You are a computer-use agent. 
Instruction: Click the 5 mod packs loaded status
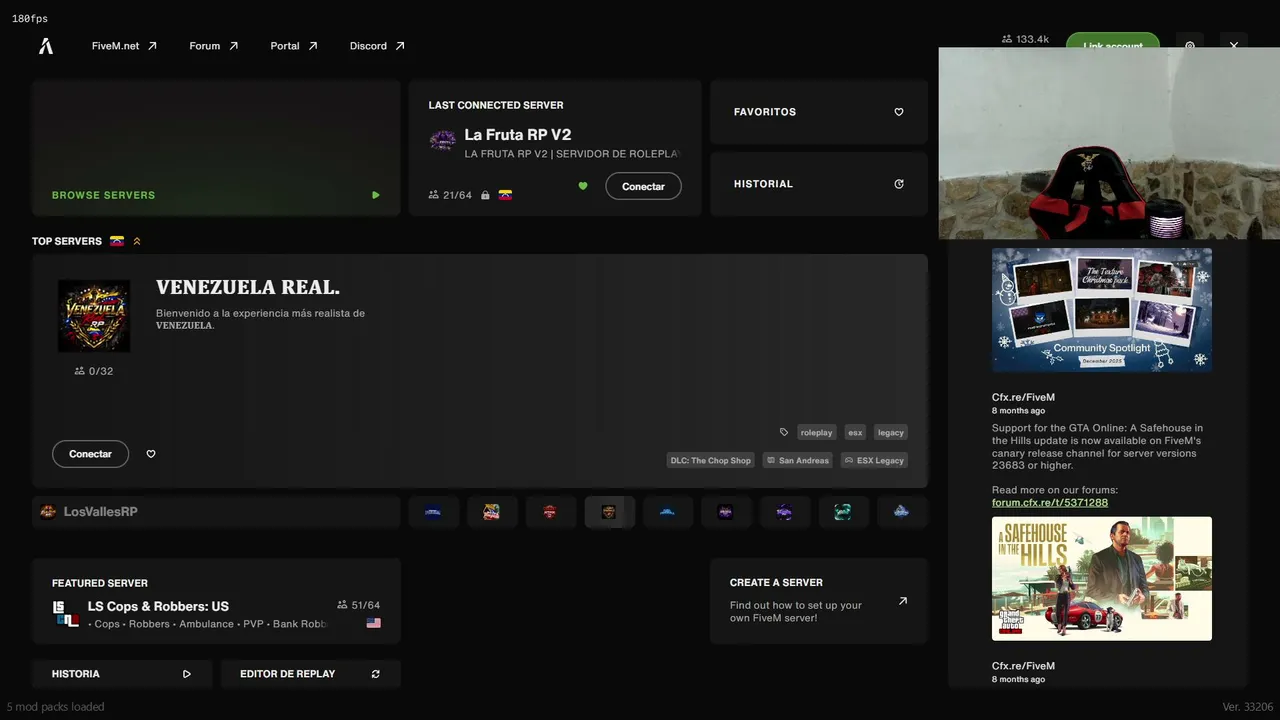(55, 707)
